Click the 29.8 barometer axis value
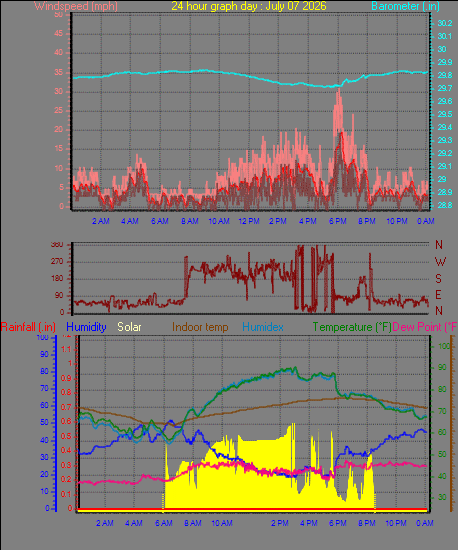This screenshot has width=458, height=550. tap(445, 75)
